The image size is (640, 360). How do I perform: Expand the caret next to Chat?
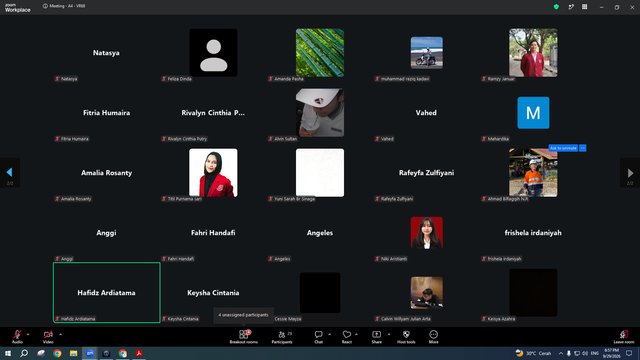[329, 334]
